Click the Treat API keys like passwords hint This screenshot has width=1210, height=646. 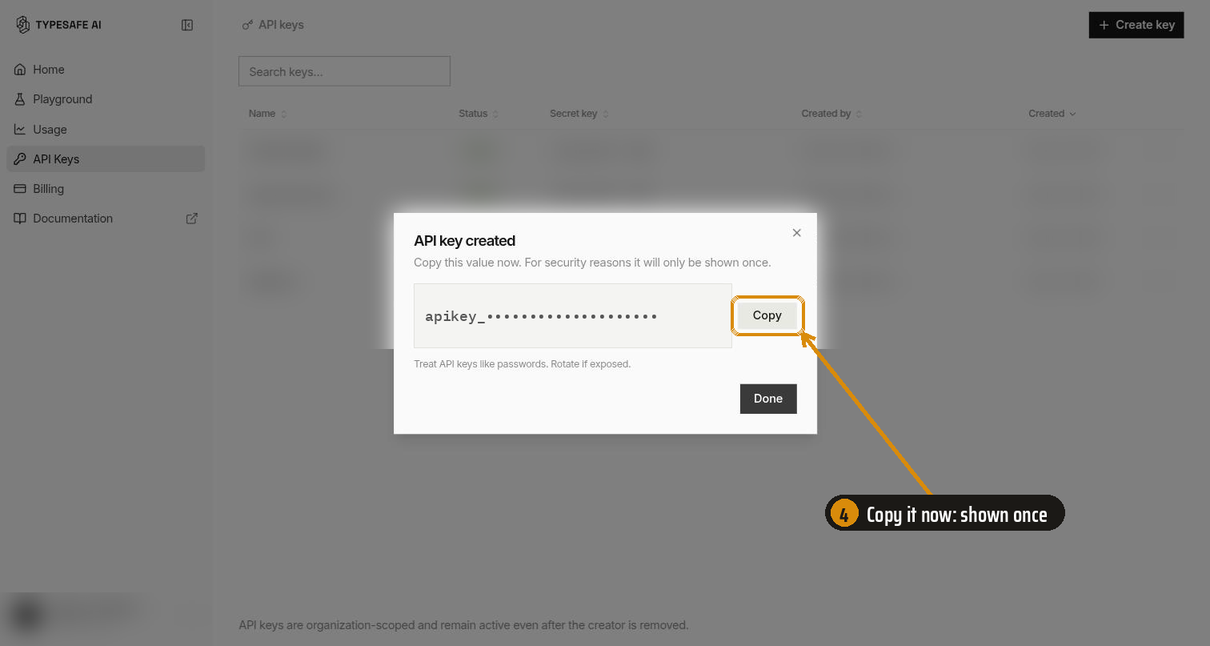pos(522,364)
